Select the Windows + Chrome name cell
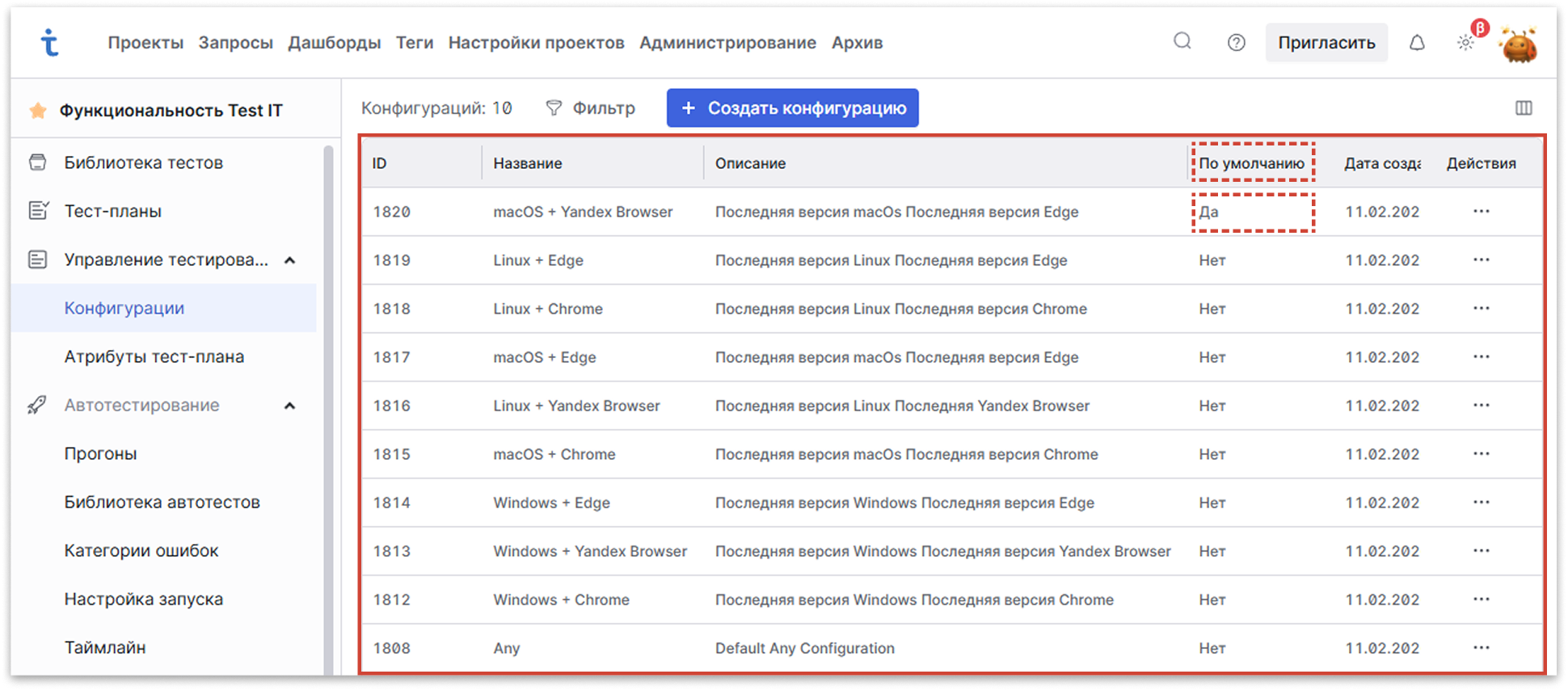1568x691 pixels. click(561, 600)
